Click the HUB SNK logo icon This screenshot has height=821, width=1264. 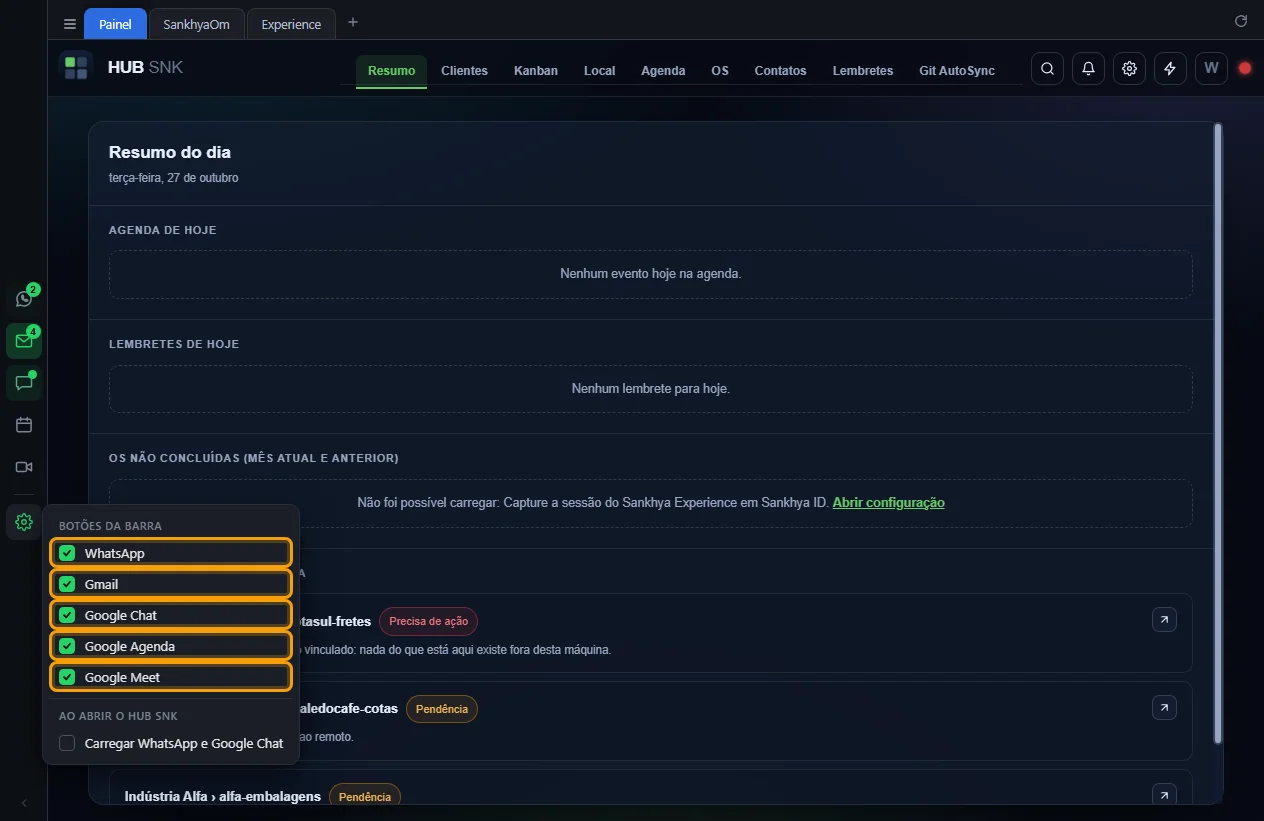(x=76, y=68)
